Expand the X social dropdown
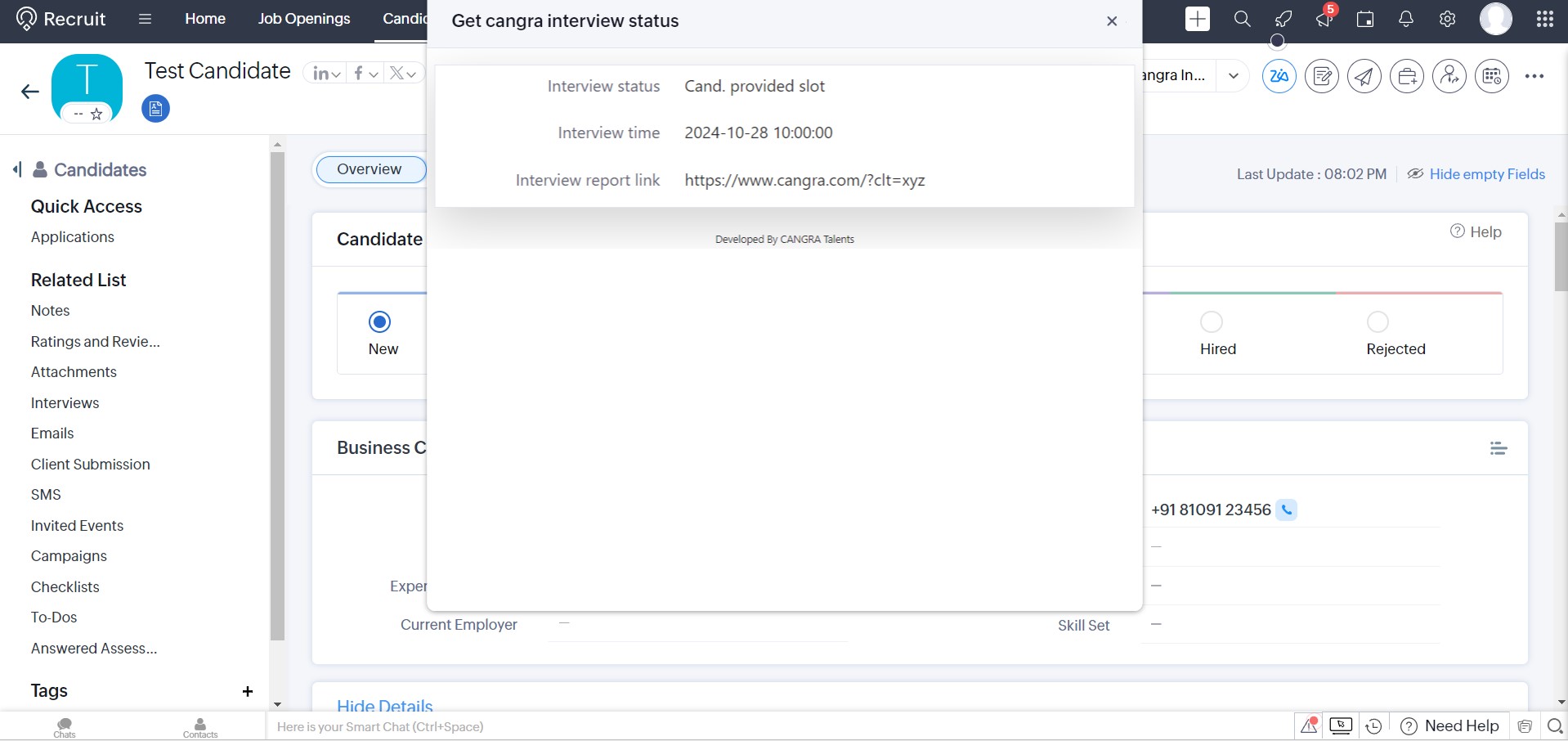Screen dimensions: 1568x741 [403, 74]
